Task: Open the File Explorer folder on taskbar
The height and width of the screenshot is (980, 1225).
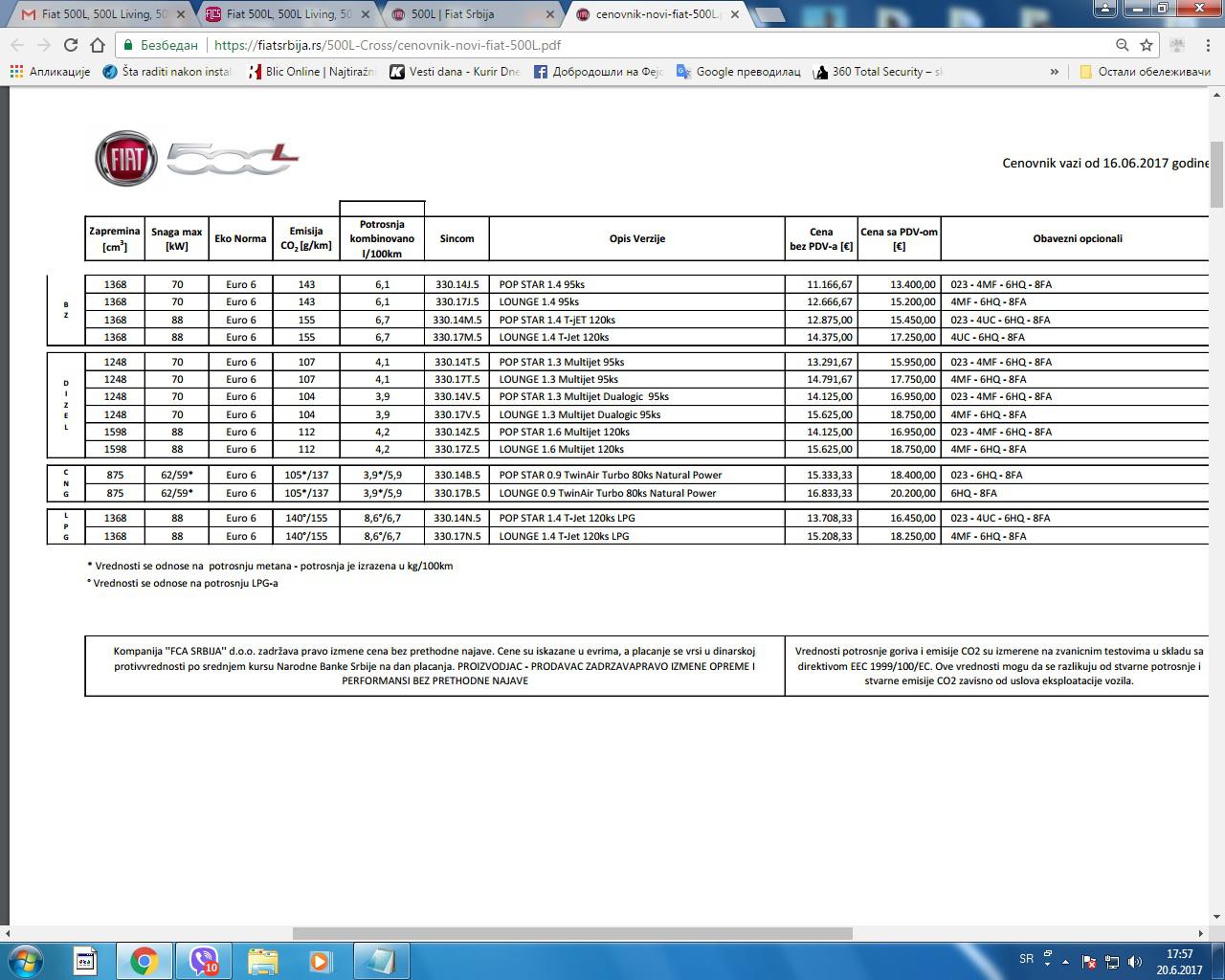Action: (263, 961)
